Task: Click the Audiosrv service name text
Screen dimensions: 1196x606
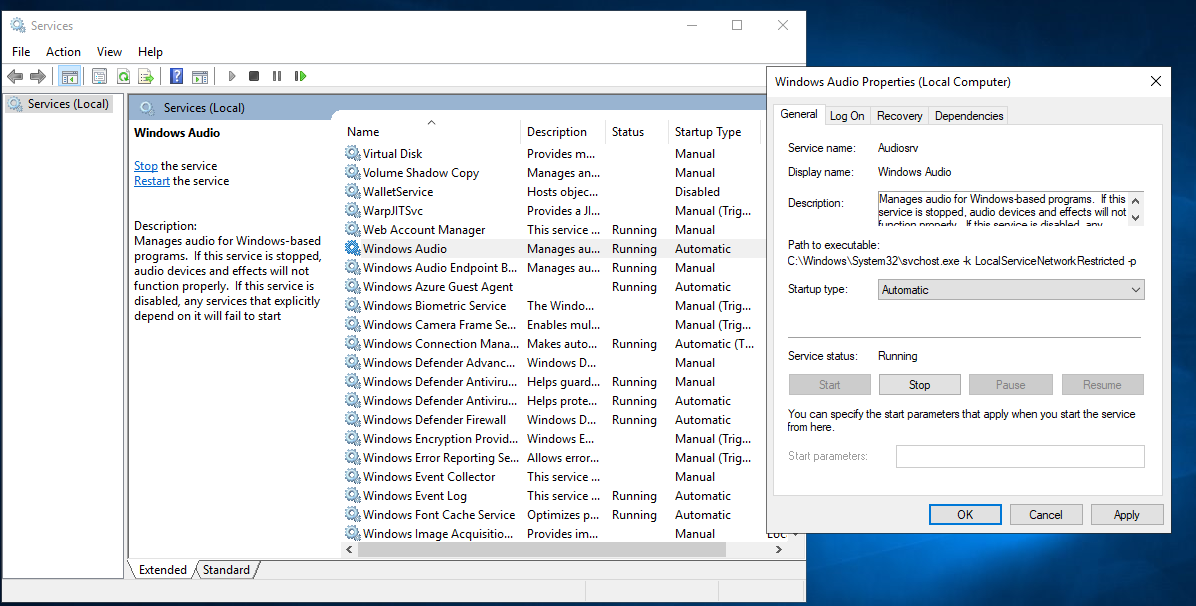Action: click(x=898, y=148)
